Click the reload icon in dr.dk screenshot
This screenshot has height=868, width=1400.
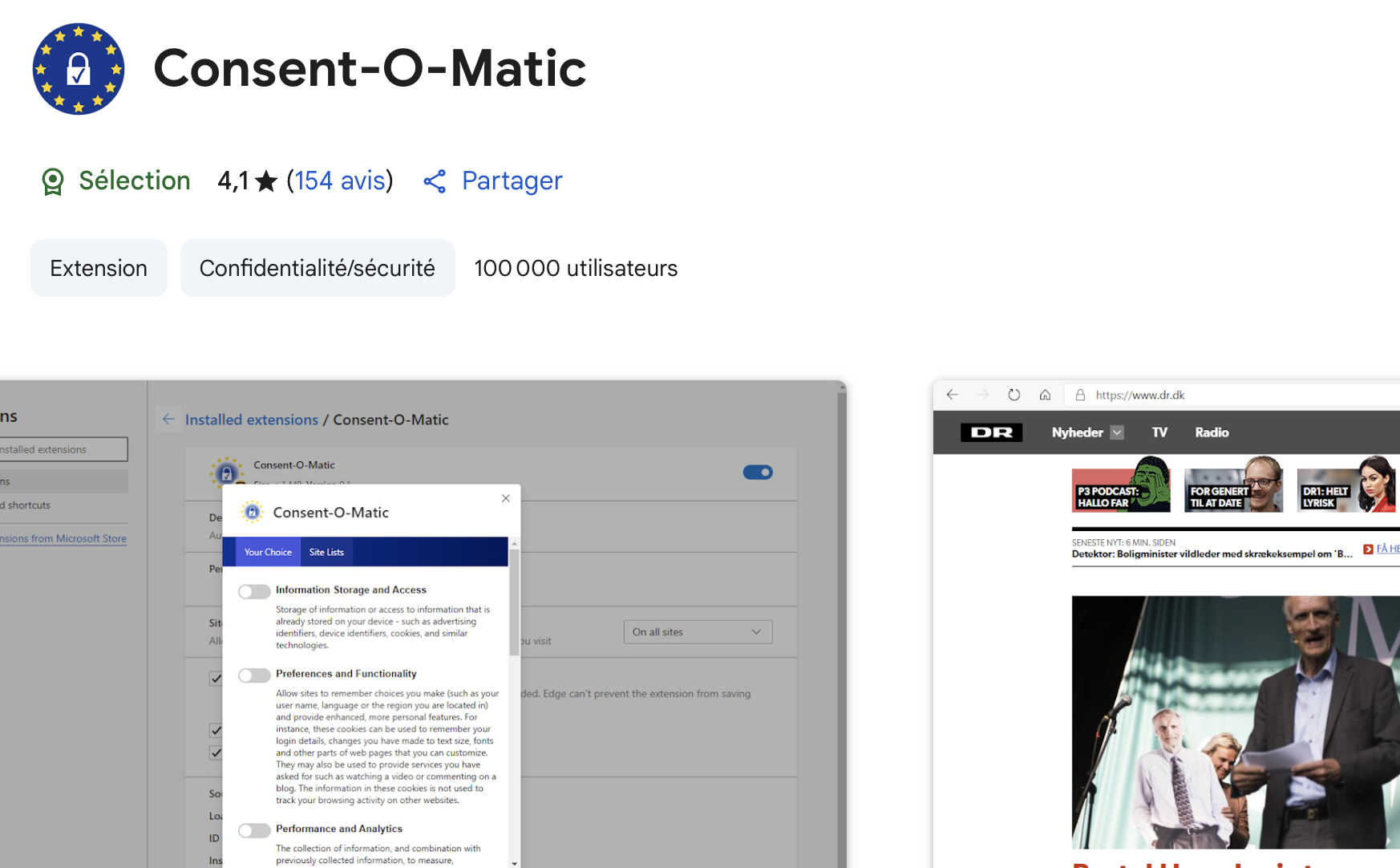click(1014, 395)
